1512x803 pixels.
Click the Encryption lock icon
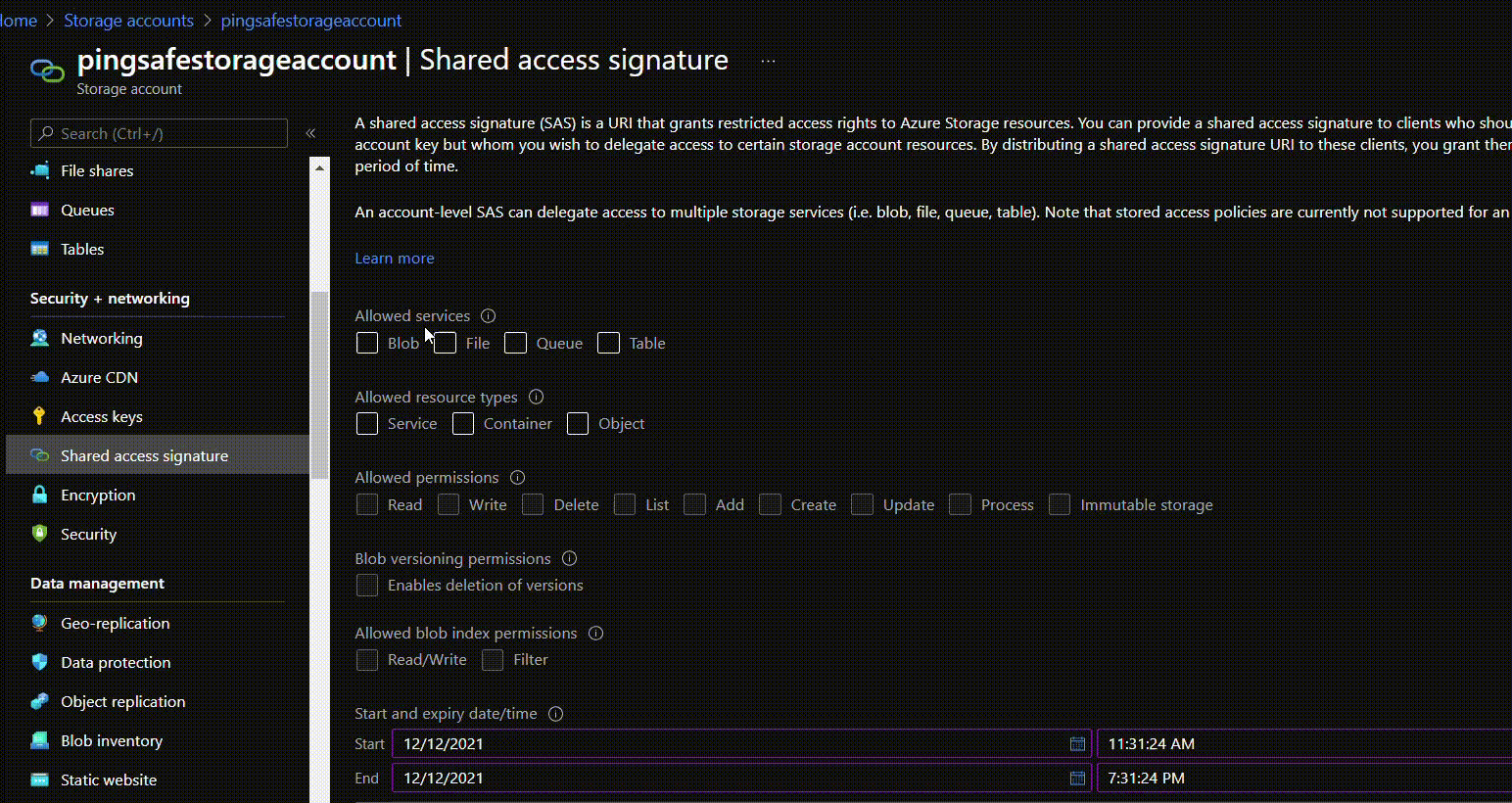tap(39, 495)
